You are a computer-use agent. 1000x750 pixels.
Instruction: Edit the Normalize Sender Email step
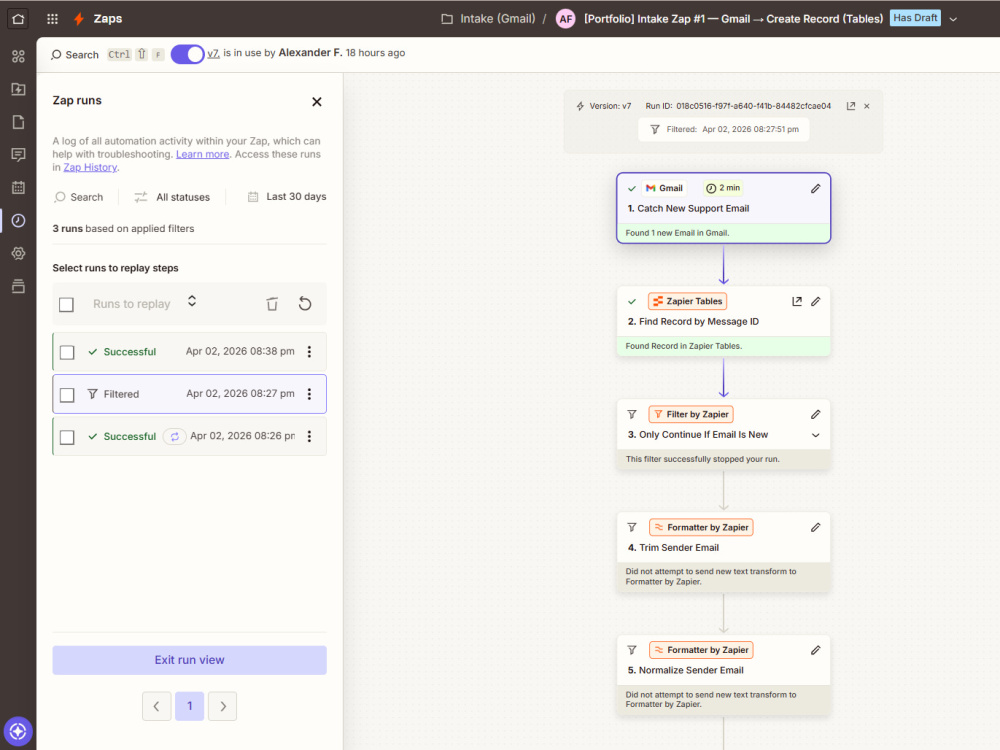(x=815, y=650)
